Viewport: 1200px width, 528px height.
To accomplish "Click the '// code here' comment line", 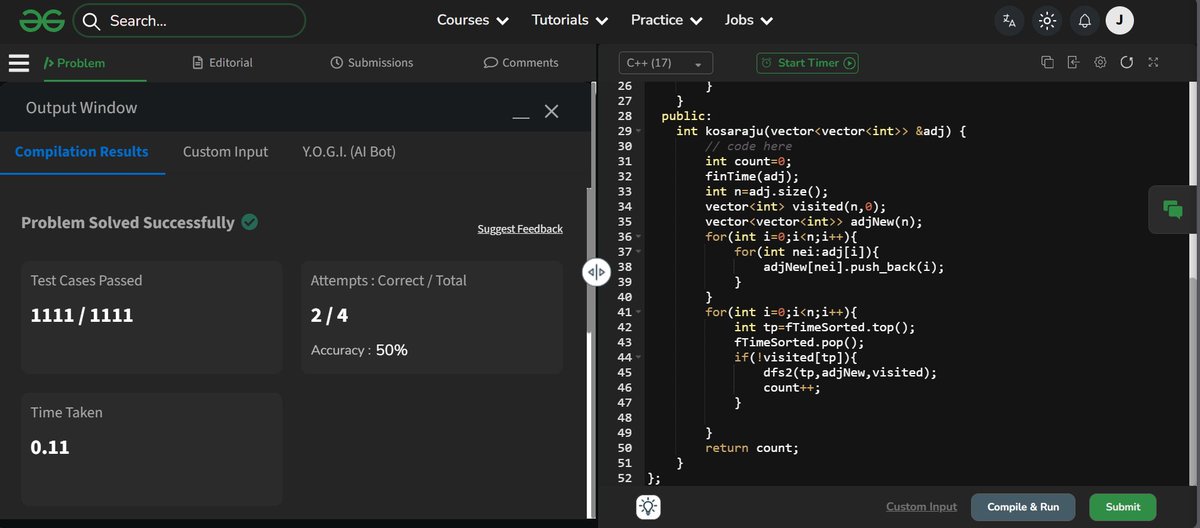I will (748, 147).
